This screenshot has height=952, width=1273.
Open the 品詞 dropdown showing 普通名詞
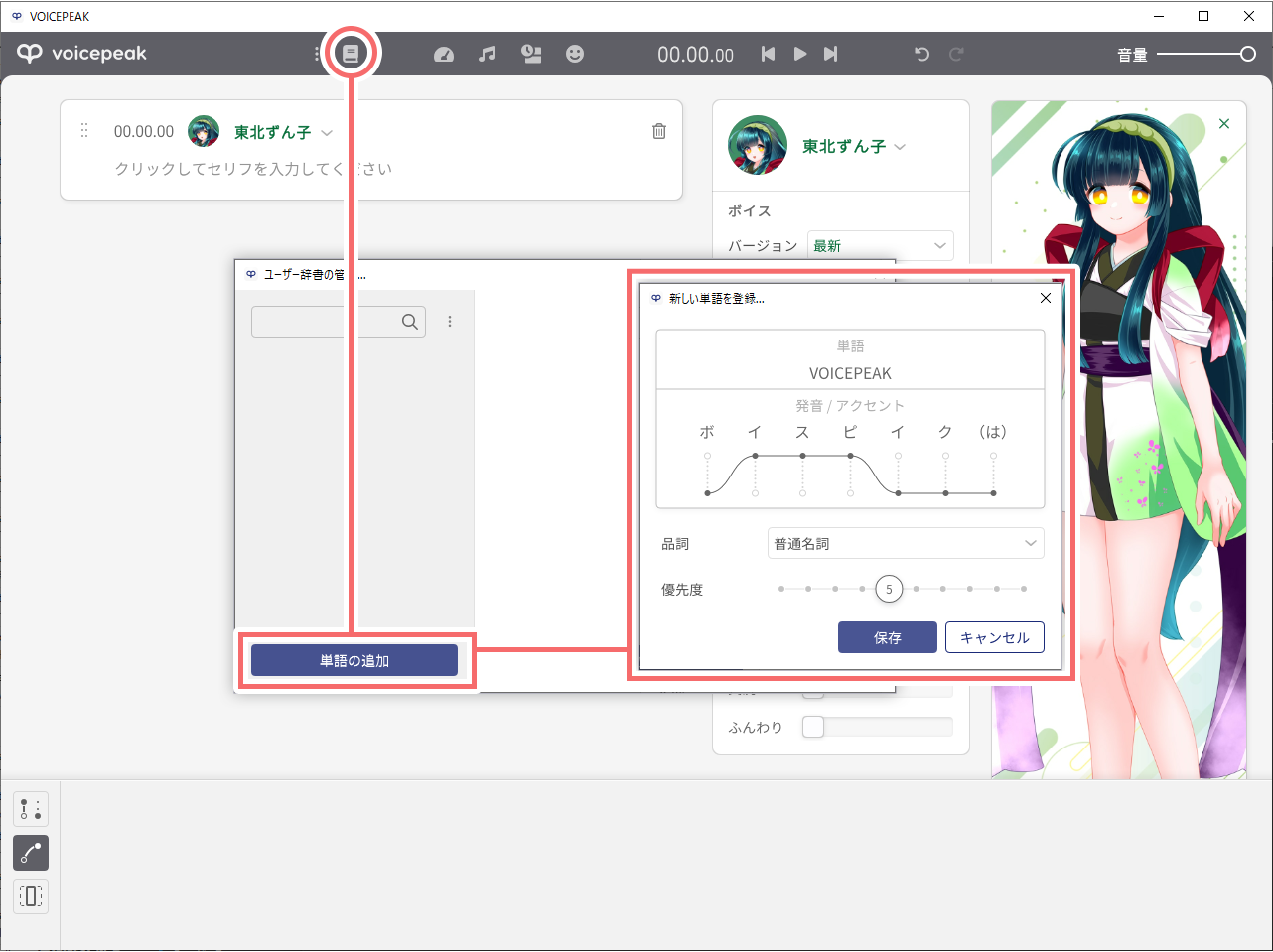(906, 543)
